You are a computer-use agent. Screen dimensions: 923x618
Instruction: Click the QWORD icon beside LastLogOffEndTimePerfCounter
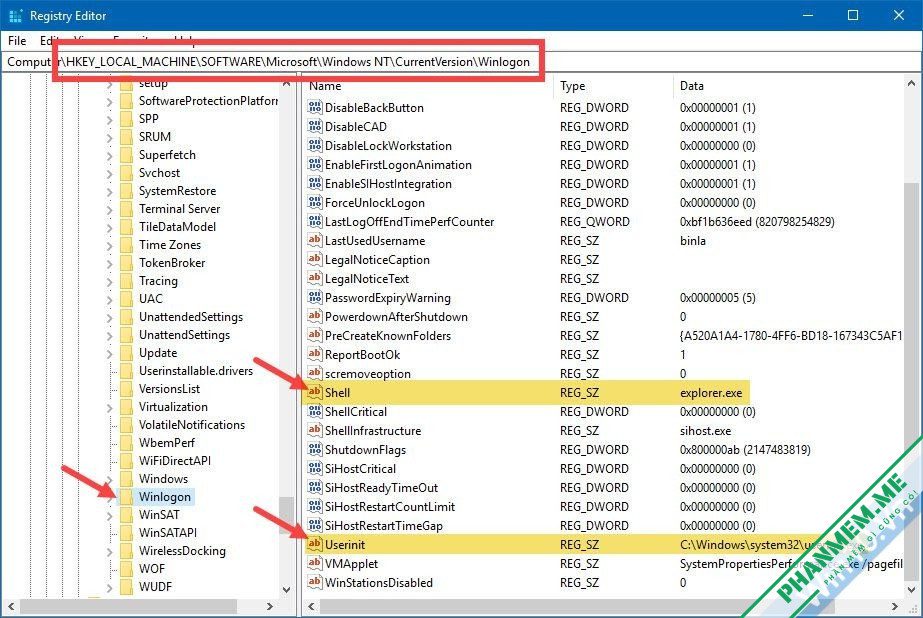click(315, 221)
